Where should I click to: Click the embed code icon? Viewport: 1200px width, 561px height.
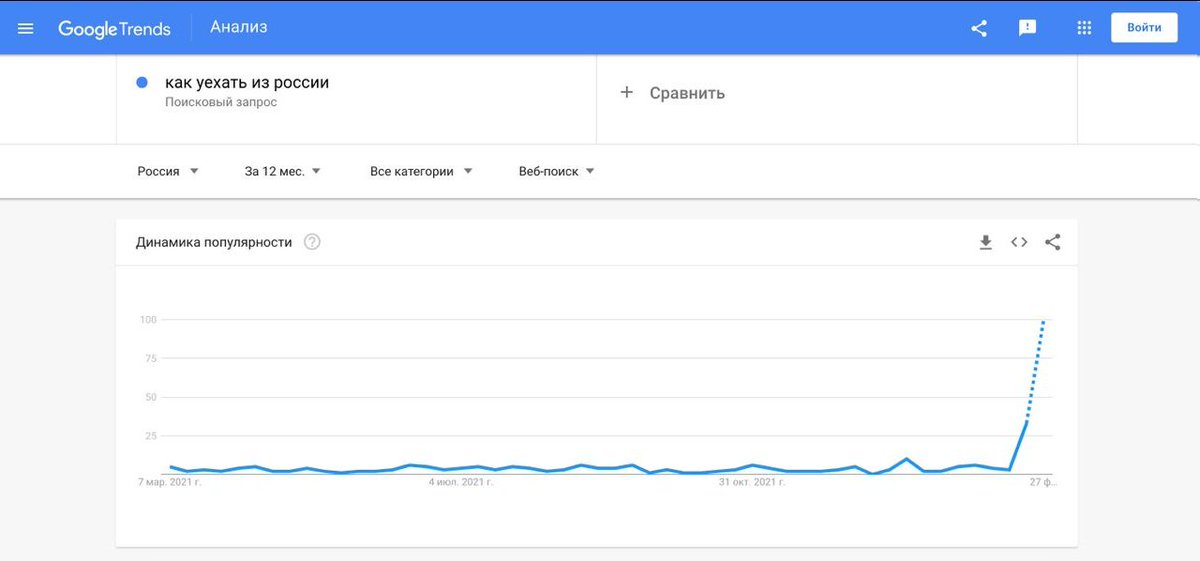click(x=1019, y=242)
